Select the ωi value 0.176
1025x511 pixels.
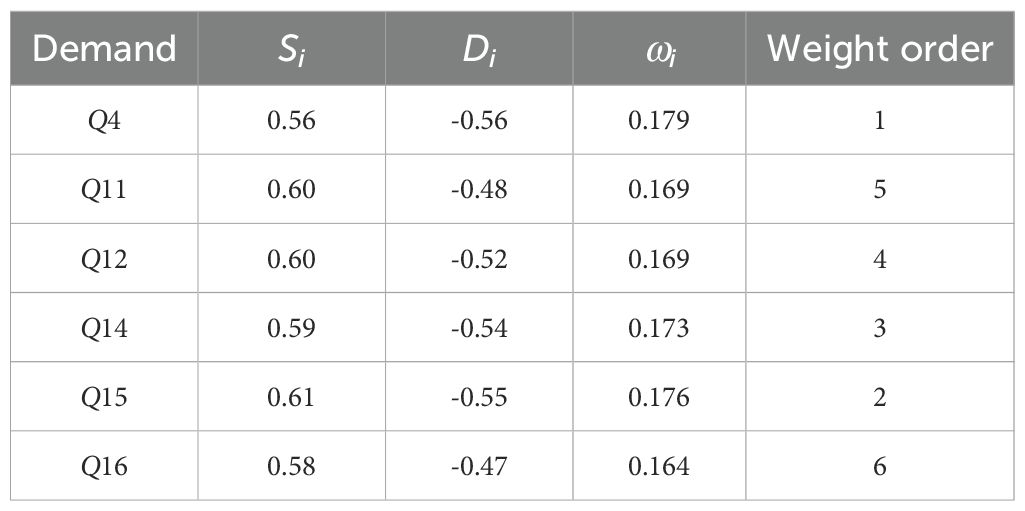(x=659, y=397)
